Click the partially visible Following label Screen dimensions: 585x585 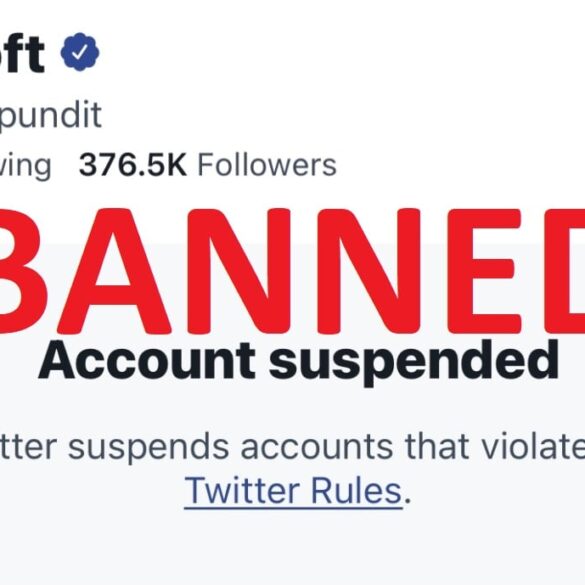click(x=25, y=167)
